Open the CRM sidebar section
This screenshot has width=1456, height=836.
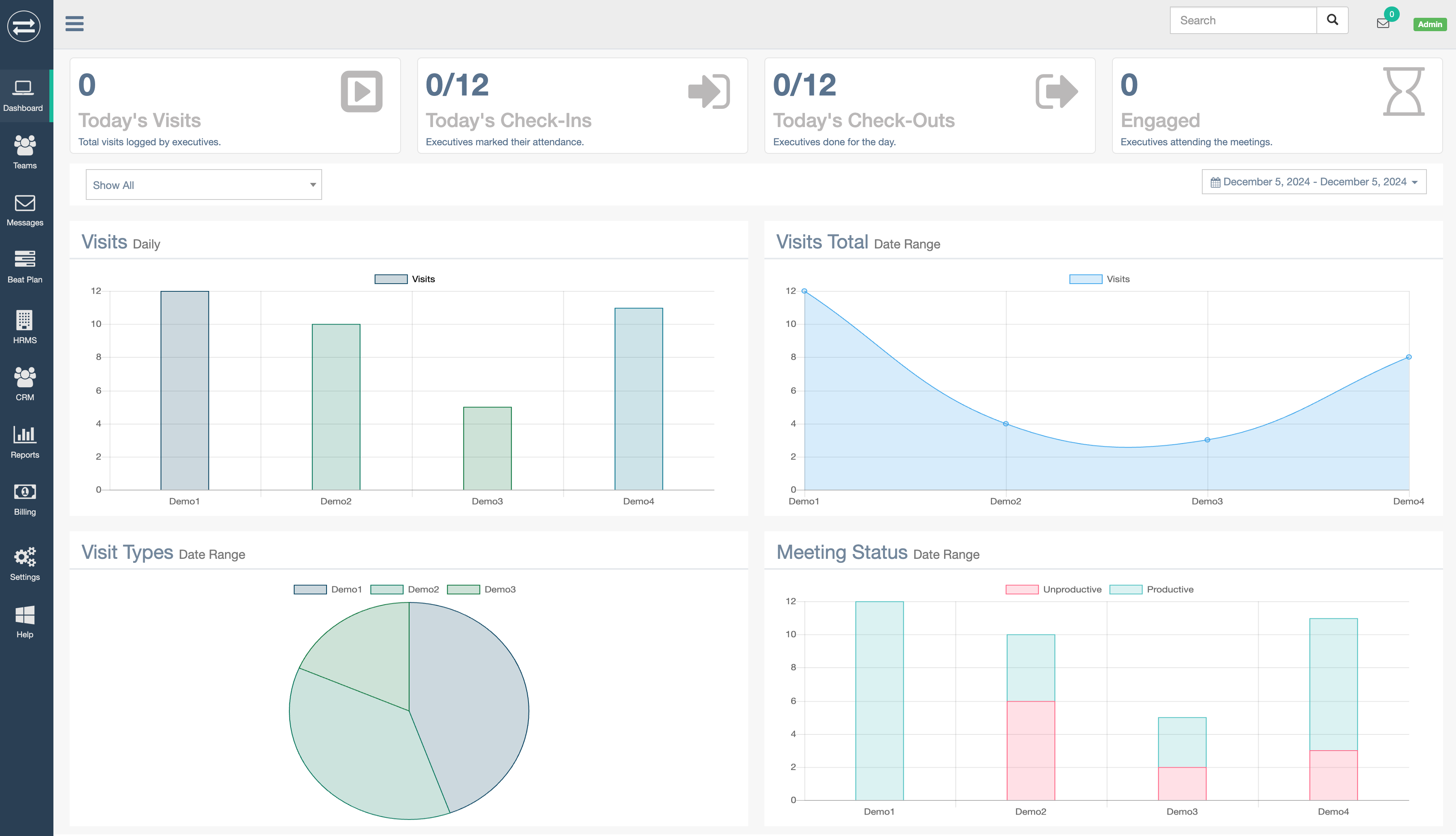pyautogui.click(x=25, y=385)
